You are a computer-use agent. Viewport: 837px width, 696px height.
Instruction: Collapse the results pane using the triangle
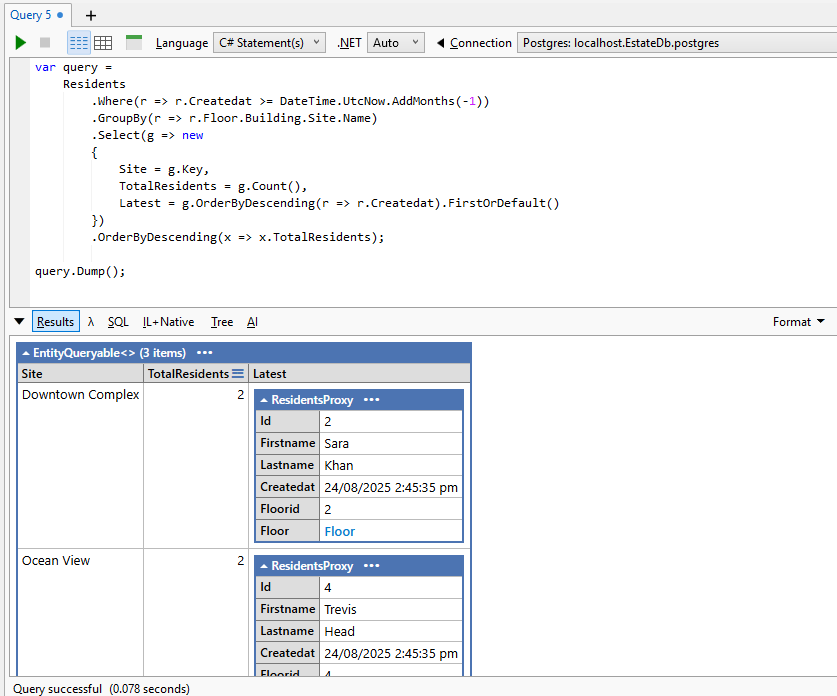coord(19,321)
